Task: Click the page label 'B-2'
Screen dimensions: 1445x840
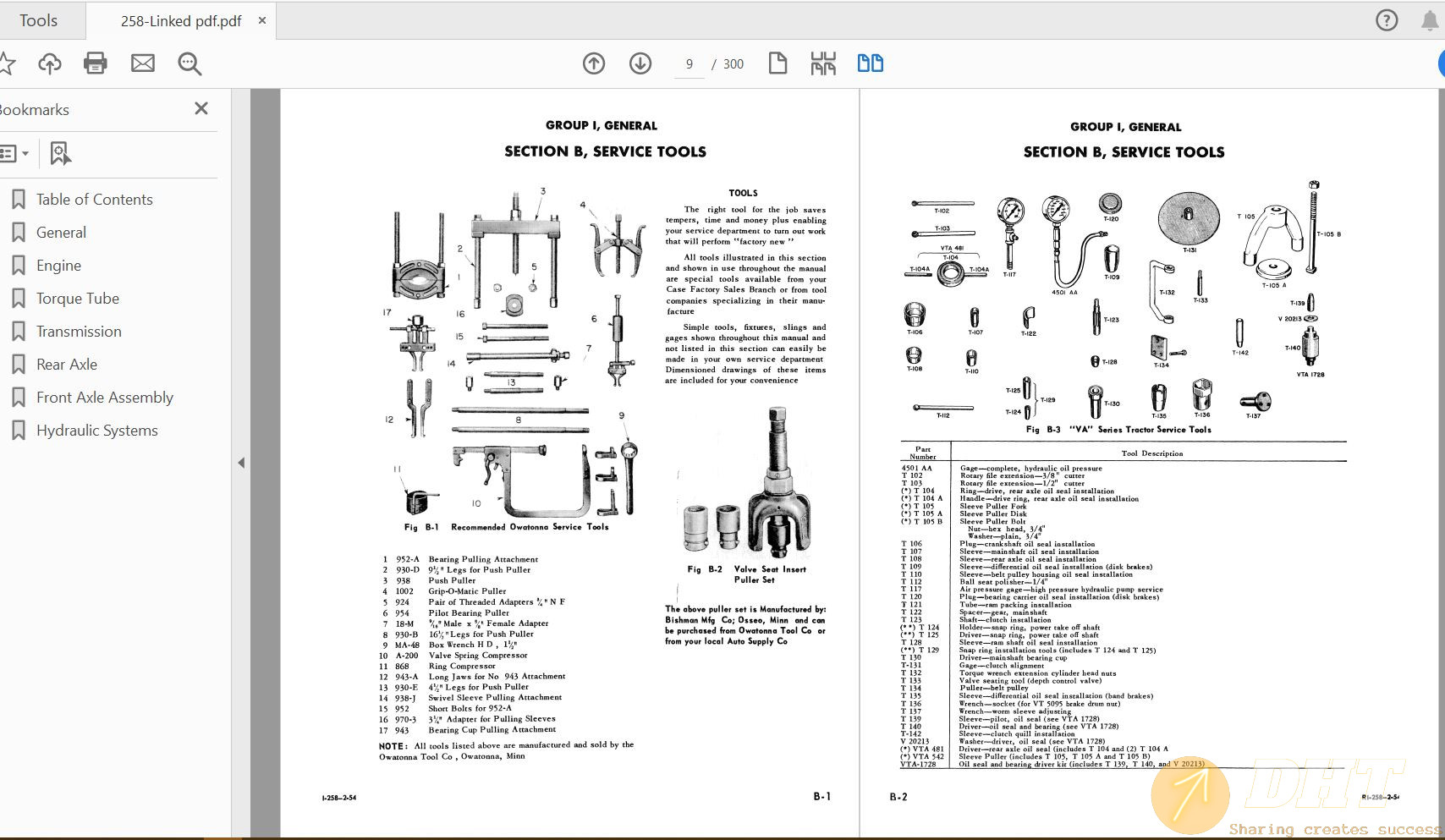Action: (898, 797)
